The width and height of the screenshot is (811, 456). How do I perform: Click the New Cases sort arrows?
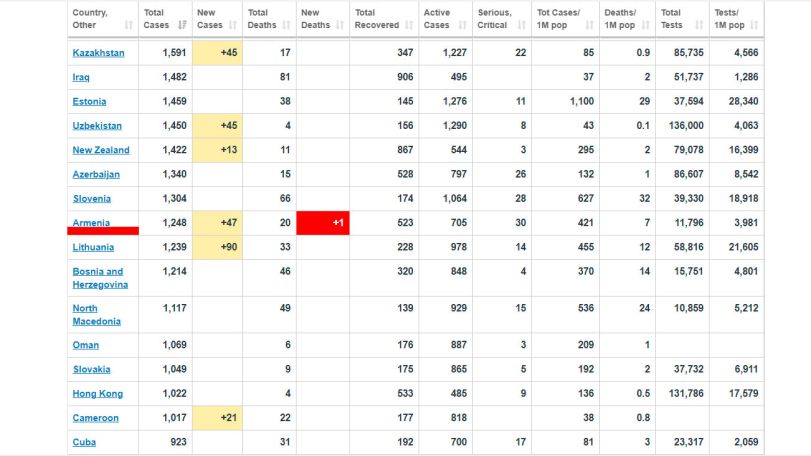coord(233,25)
